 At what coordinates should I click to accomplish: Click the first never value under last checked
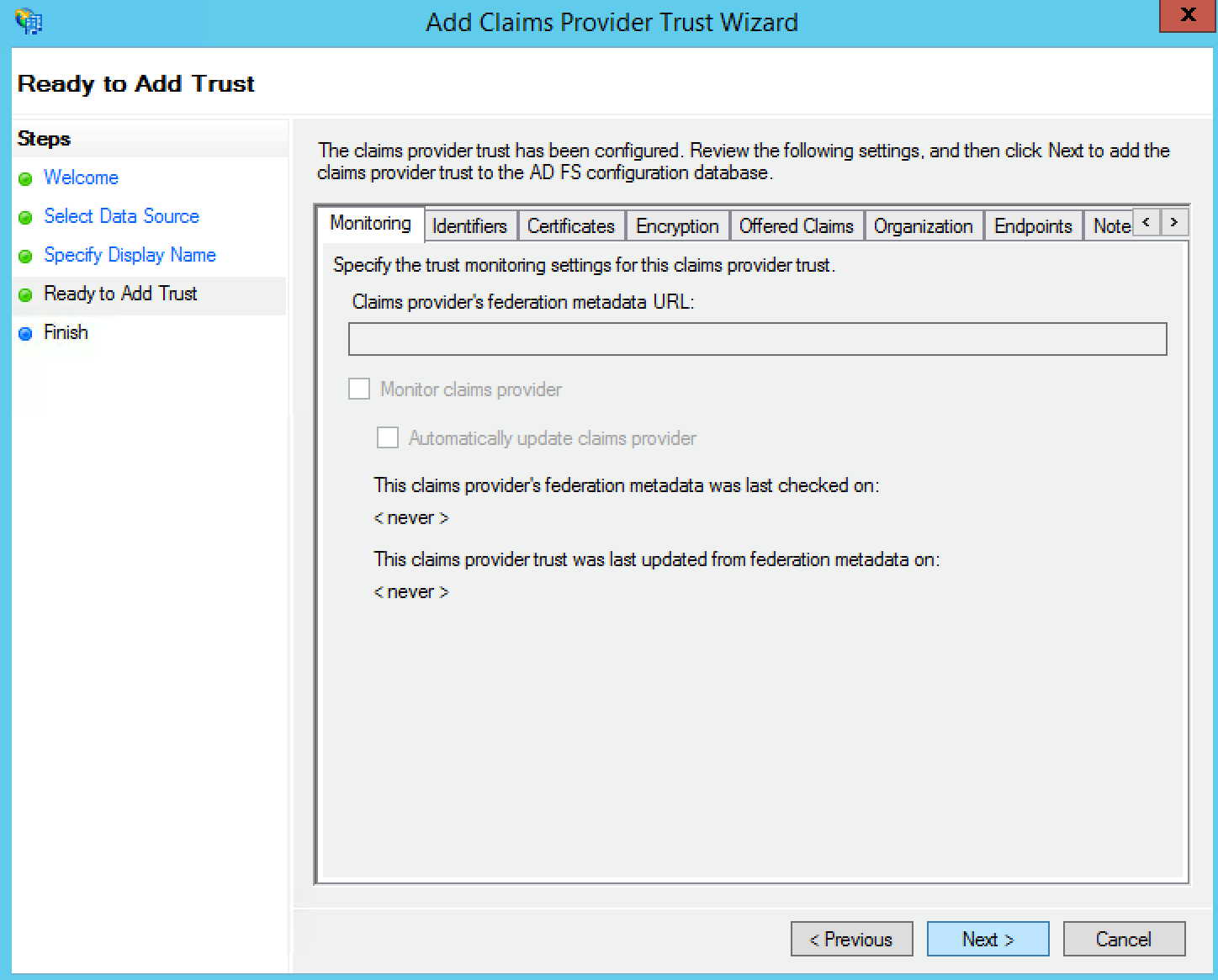pos(411,518)
